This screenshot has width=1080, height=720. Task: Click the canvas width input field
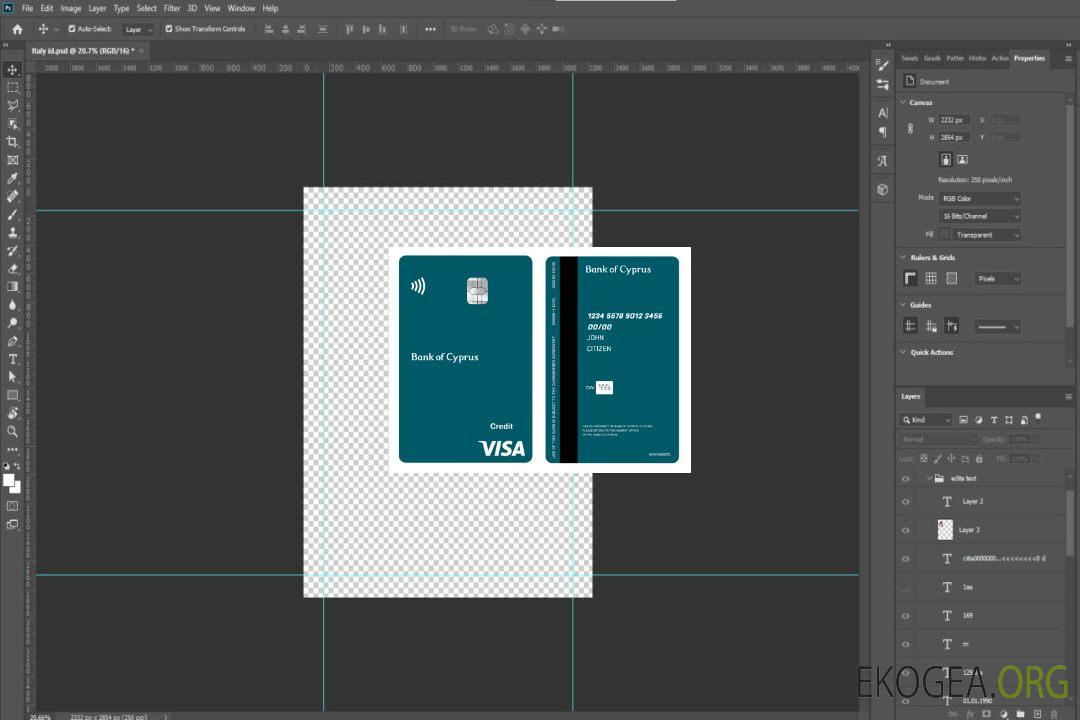point(954,120)
